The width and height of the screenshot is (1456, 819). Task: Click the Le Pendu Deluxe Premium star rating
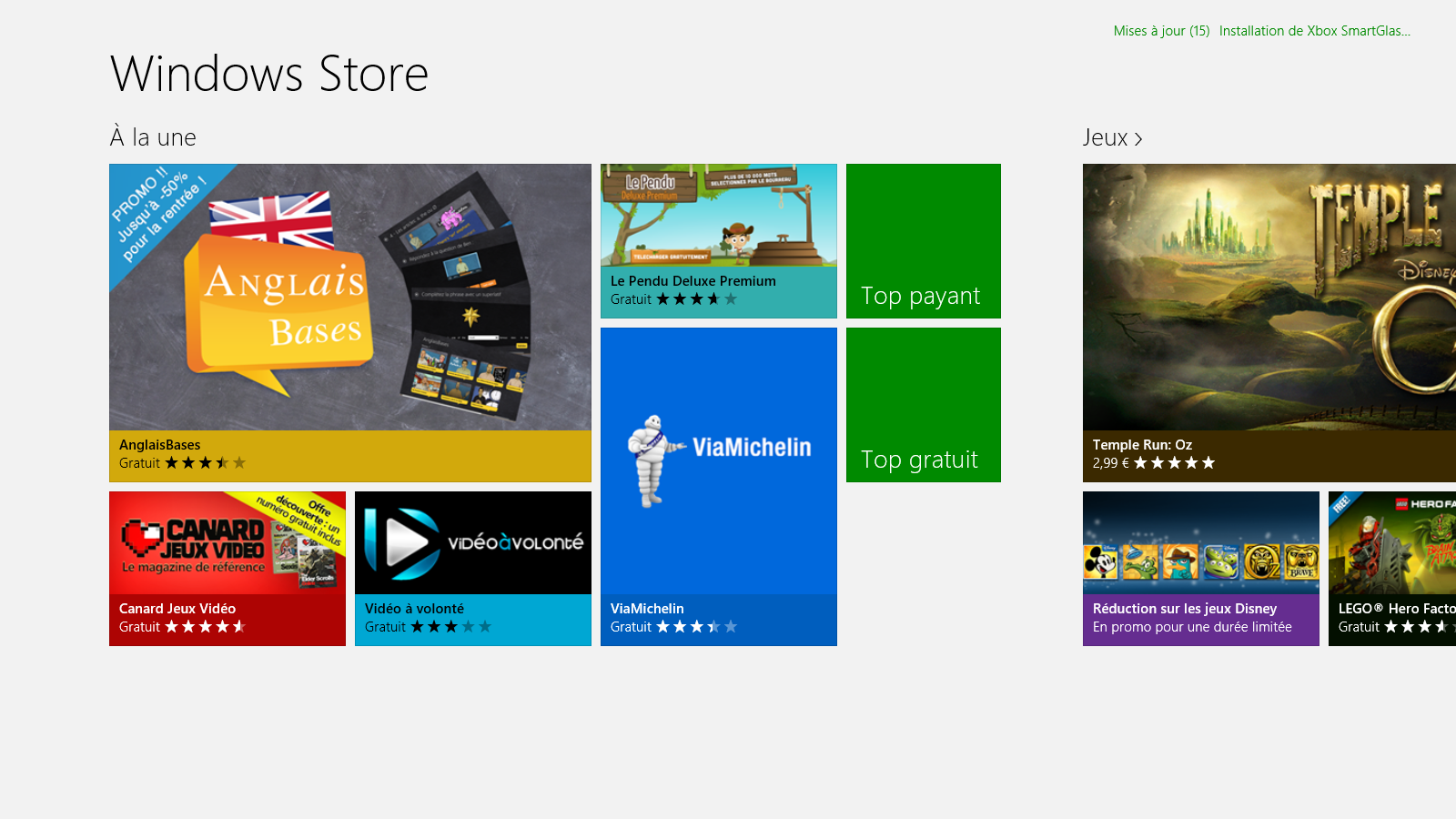[696, 299]
